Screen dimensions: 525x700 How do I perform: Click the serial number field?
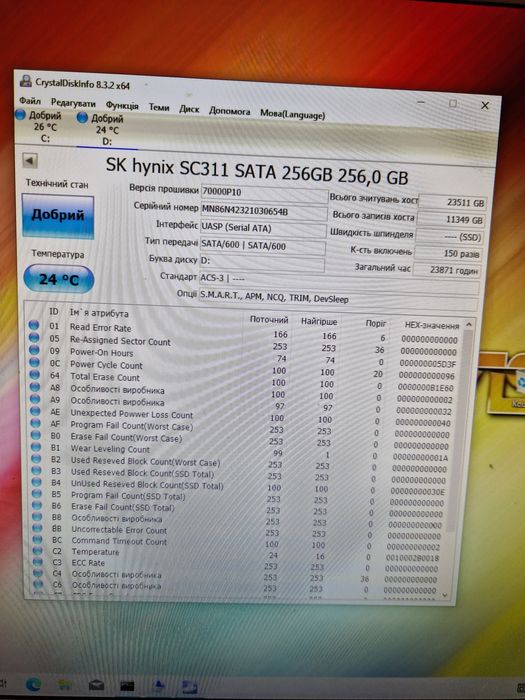(x=264, y=211)
